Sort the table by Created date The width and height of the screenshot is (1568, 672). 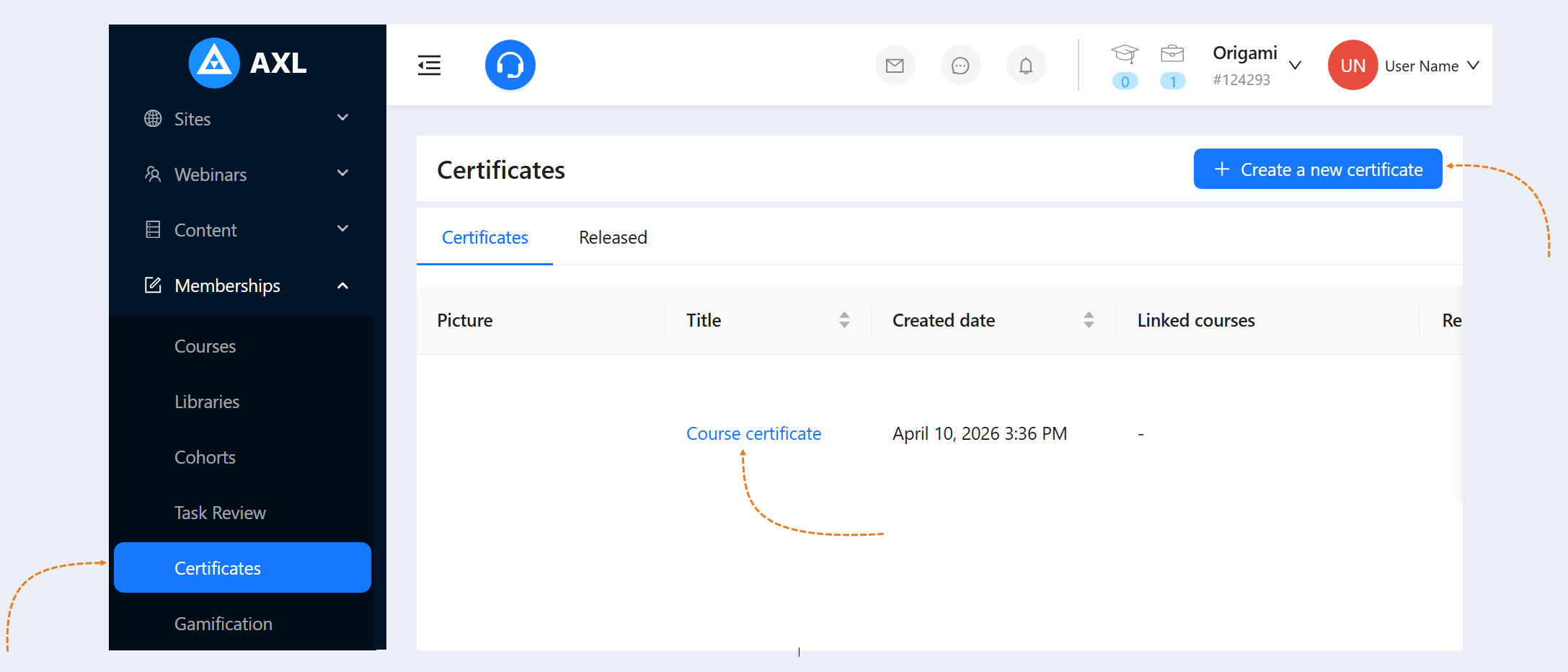pos(1089,320)
